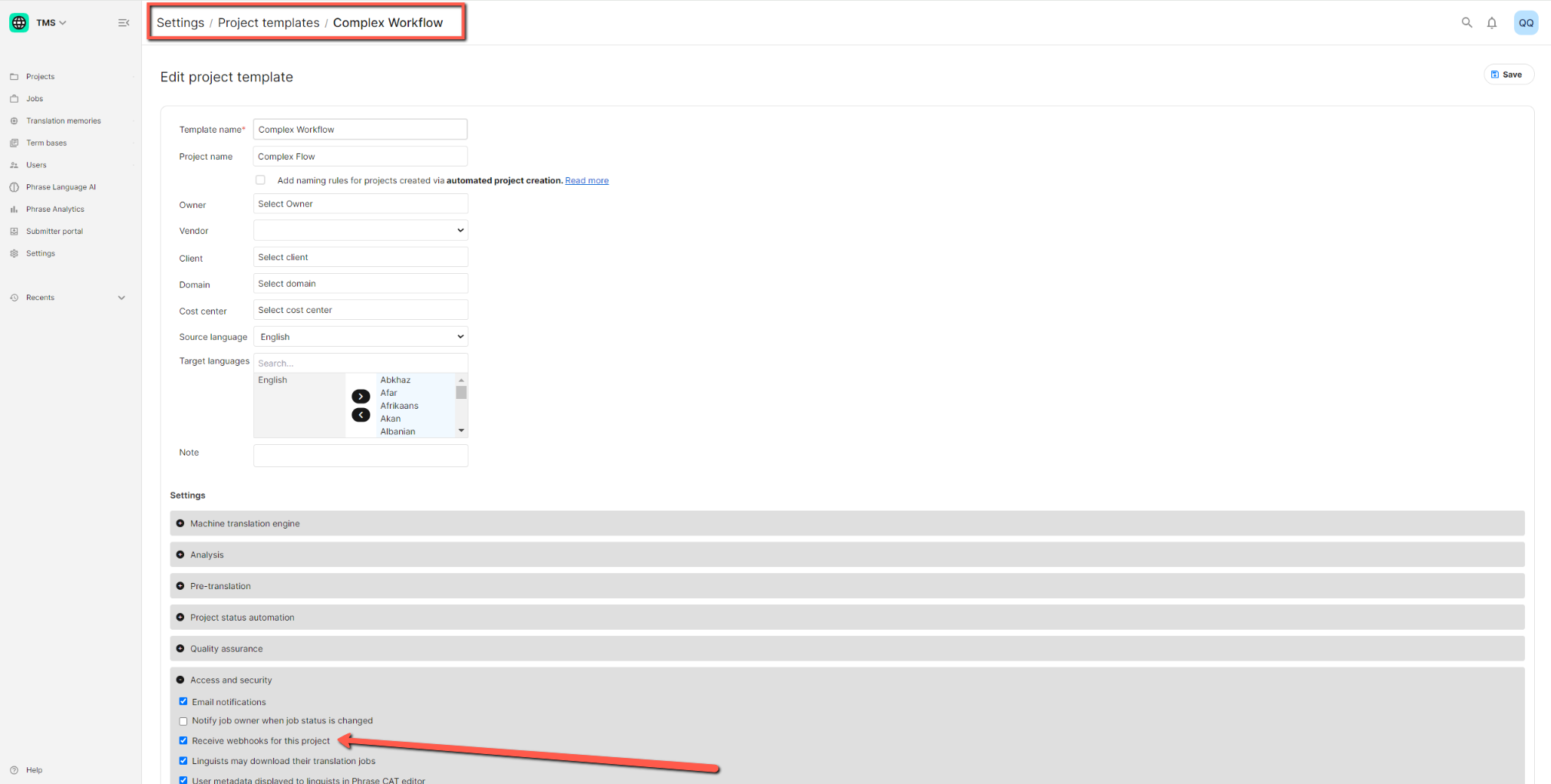The image size is (1551, 784).
Task: Open the QQ user avatar menu
Action: tap(1526, 23)
